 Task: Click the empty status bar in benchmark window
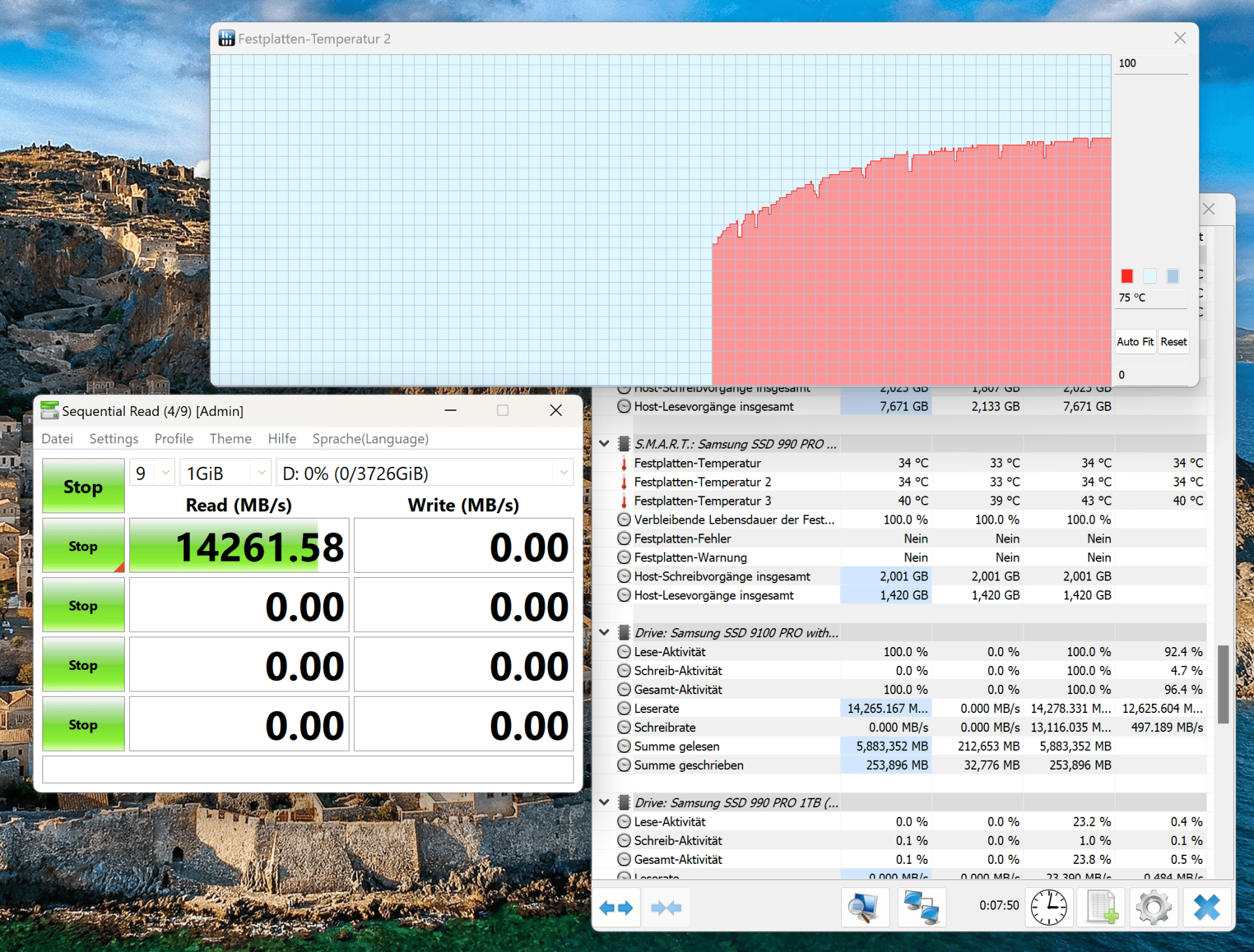point(308,769)
